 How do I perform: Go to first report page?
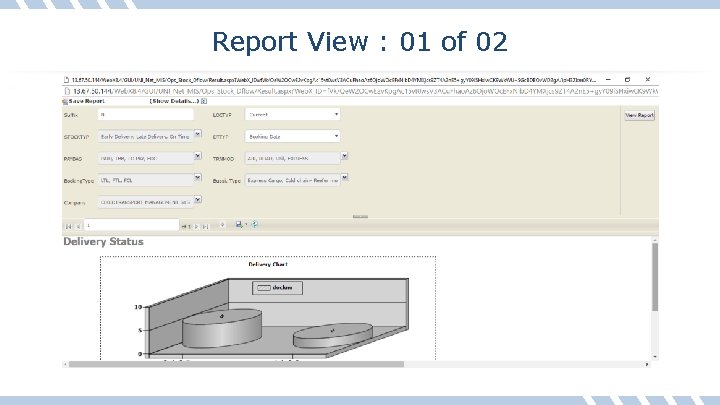[x=69, y=226]
